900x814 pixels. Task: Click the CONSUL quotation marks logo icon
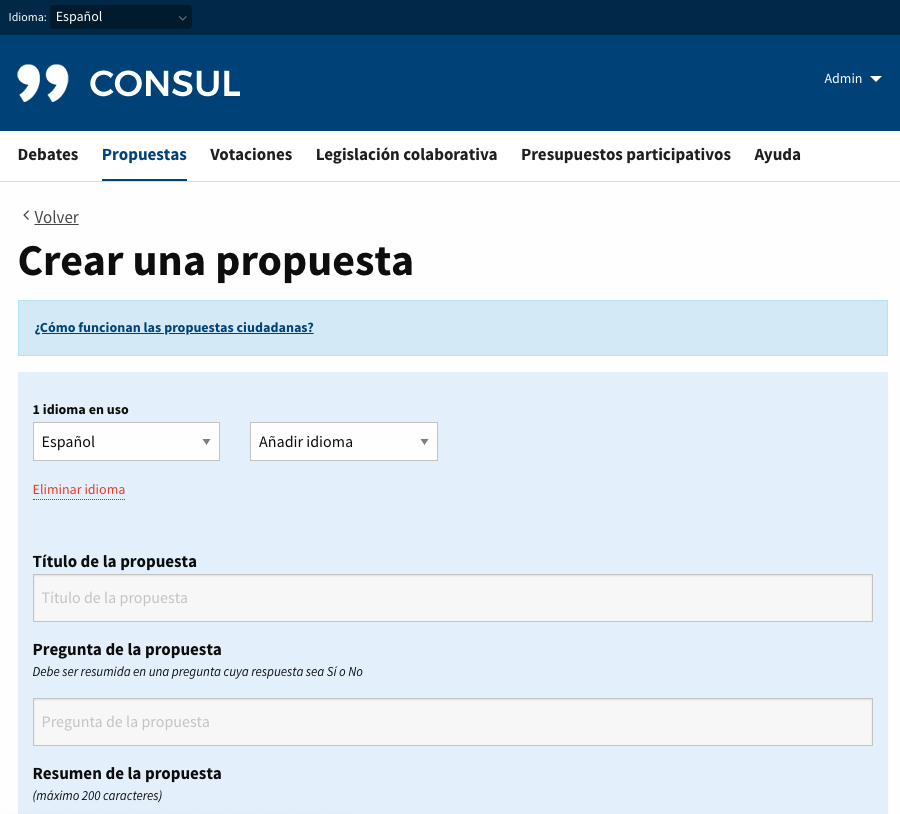tap(43, 83)
